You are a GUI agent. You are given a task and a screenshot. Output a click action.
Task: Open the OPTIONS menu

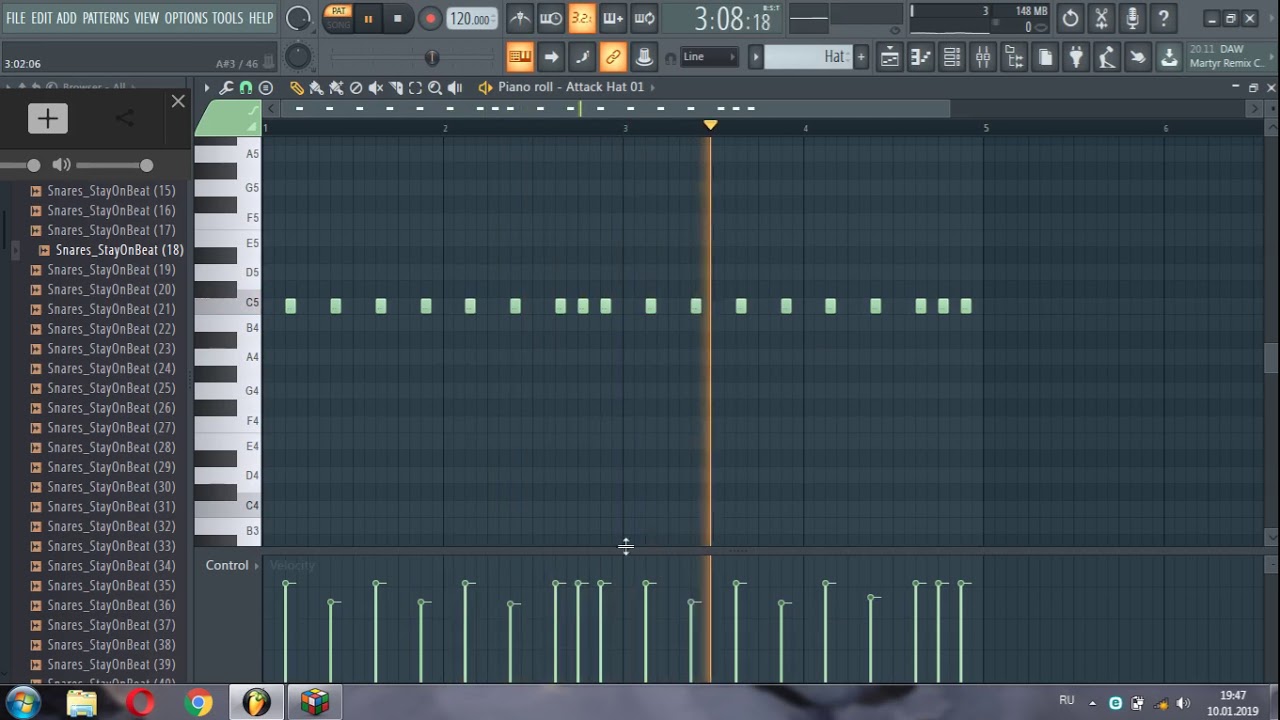[x=186, y=18]
